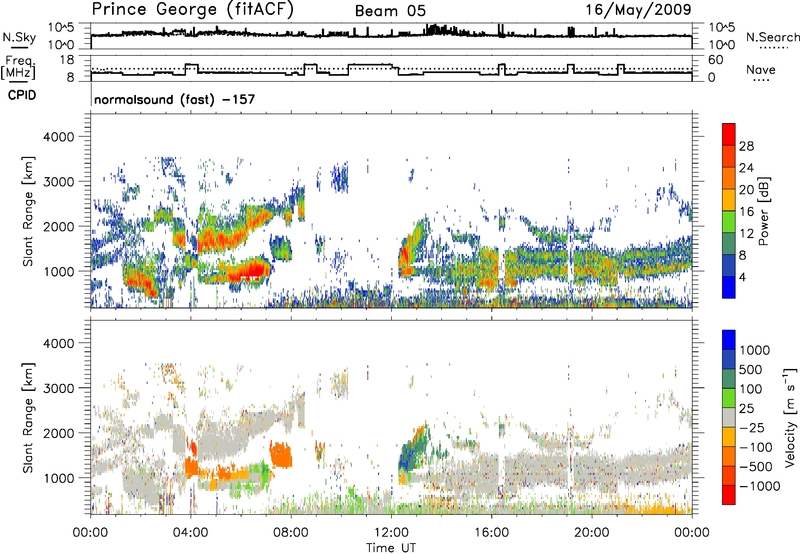
Task: Click the 'Velocity [m s-1]' colorbar label
Action: tap(790, 417)
